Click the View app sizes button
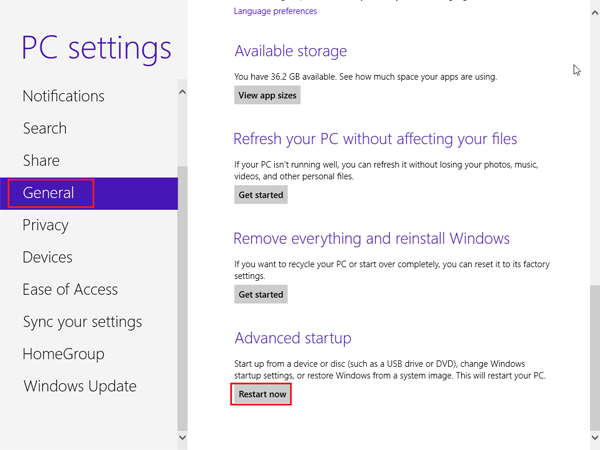The width and height of the screenshot is (600, 450). 267,95
